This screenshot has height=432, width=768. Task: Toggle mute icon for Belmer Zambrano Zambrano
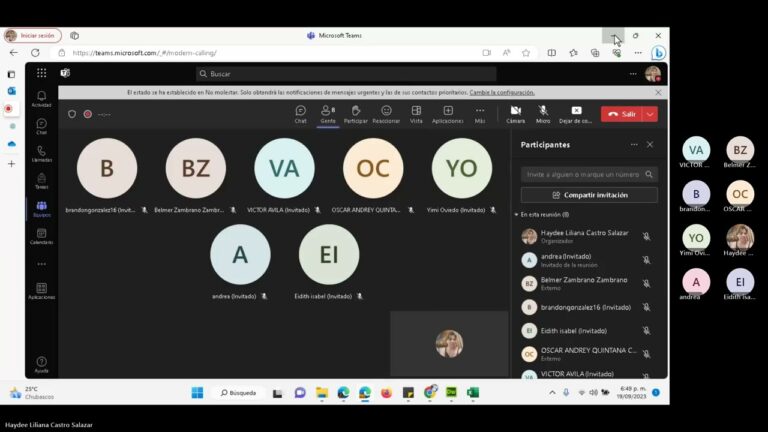click(646, 284)
